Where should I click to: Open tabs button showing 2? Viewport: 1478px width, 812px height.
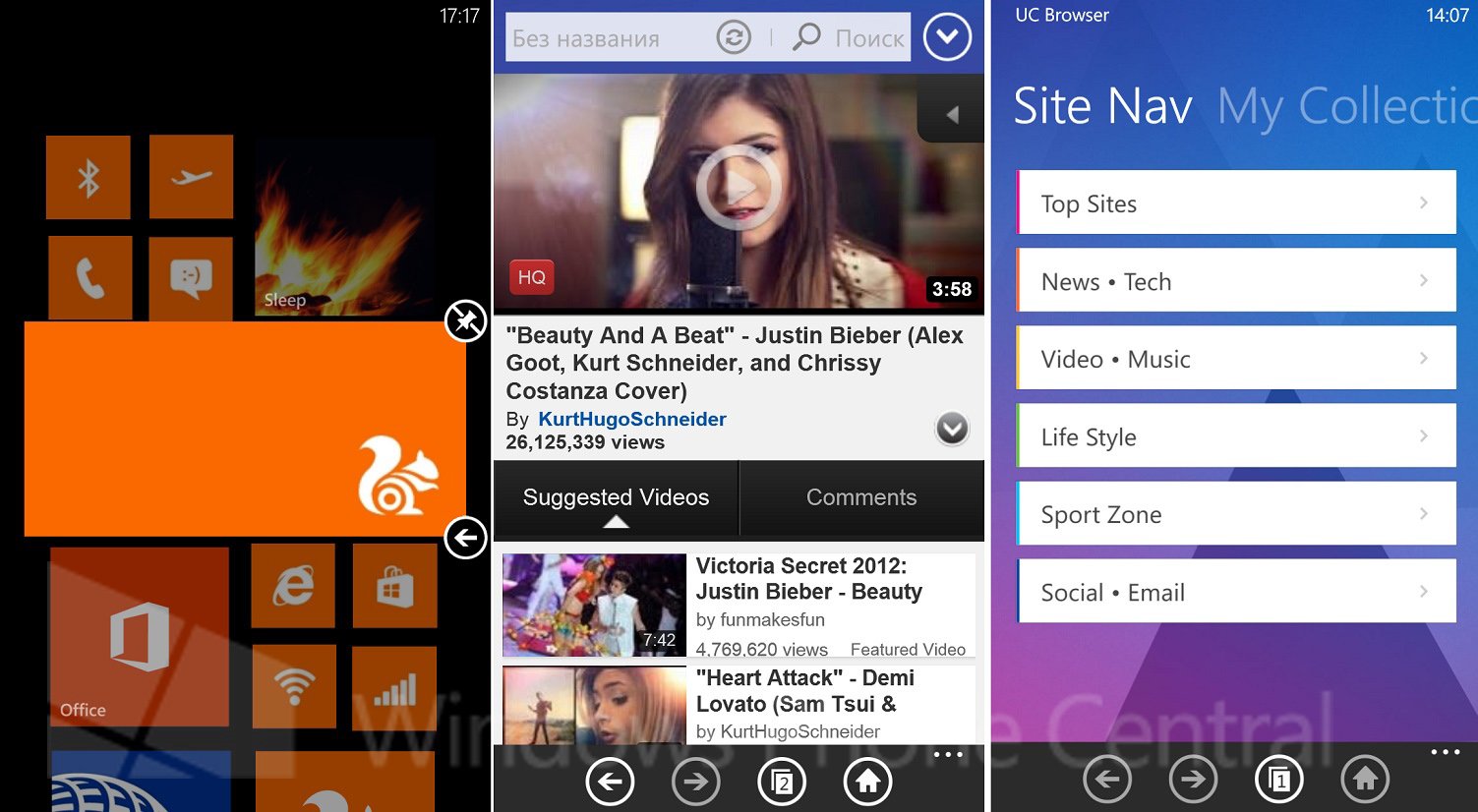tap(782, 782)
